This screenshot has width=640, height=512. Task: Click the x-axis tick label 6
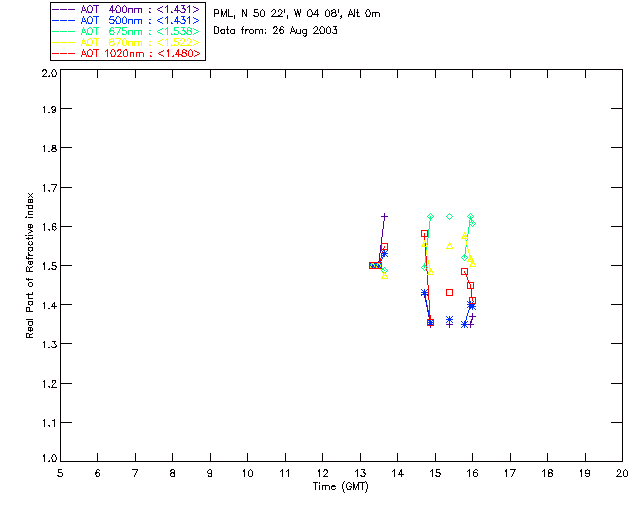[x=98, y=473]
